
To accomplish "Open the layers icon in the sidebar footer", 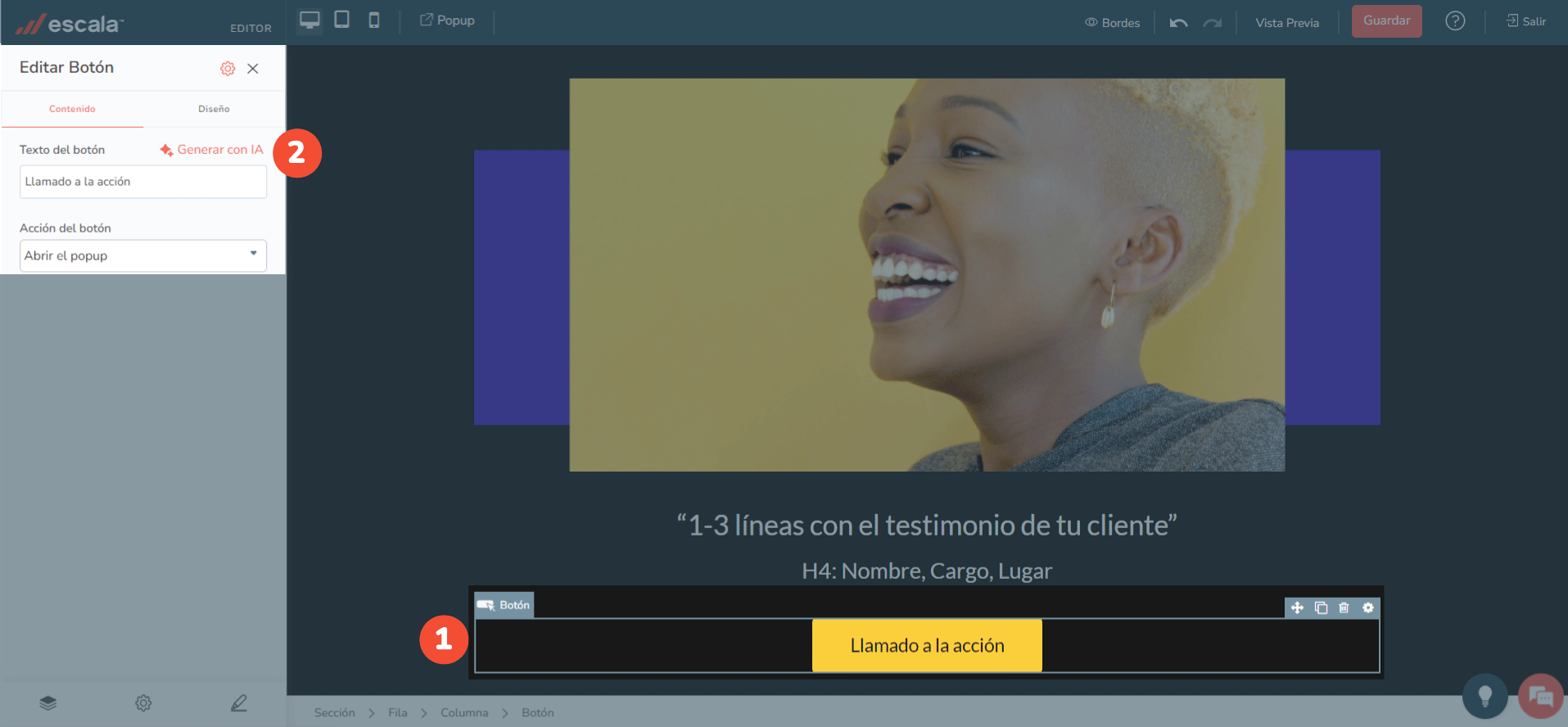I will (x=48, y=702).
